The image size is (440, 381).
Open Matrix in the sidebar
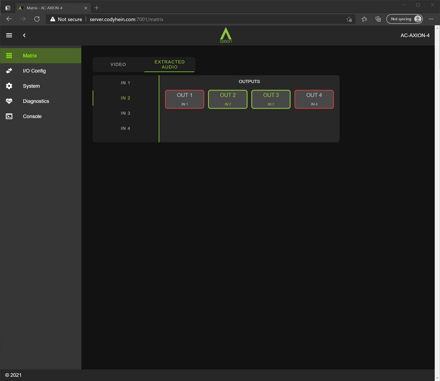[x=41, y=55]
